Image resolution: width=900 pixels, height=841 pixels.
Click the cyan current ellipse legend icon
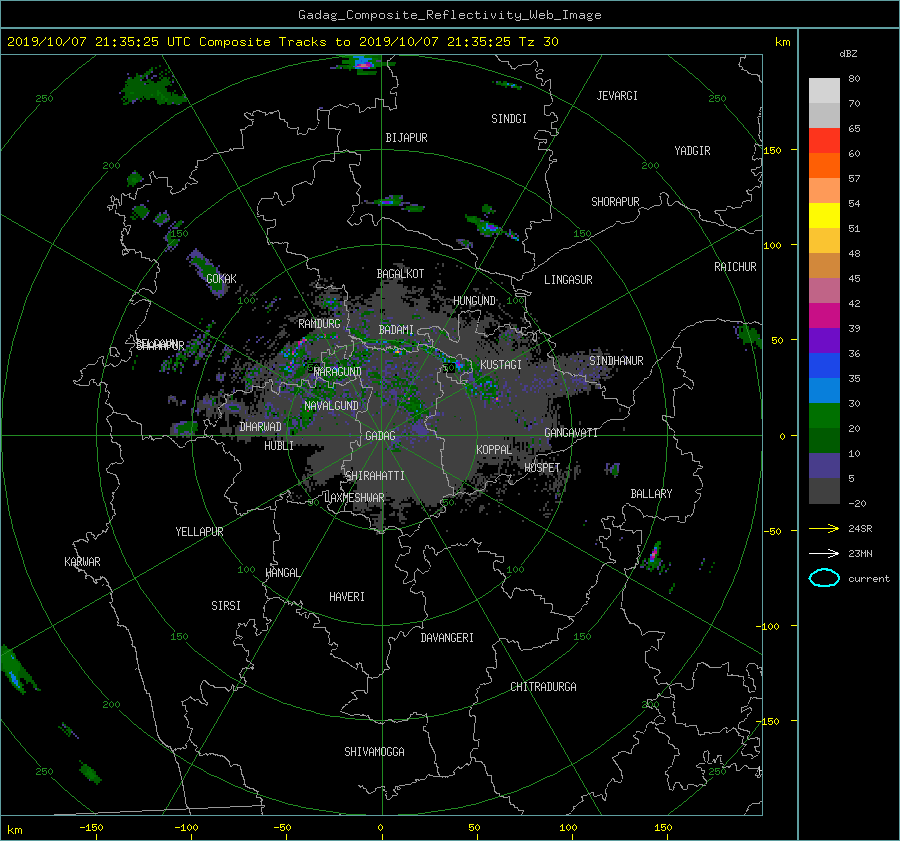tap(824, 578)
